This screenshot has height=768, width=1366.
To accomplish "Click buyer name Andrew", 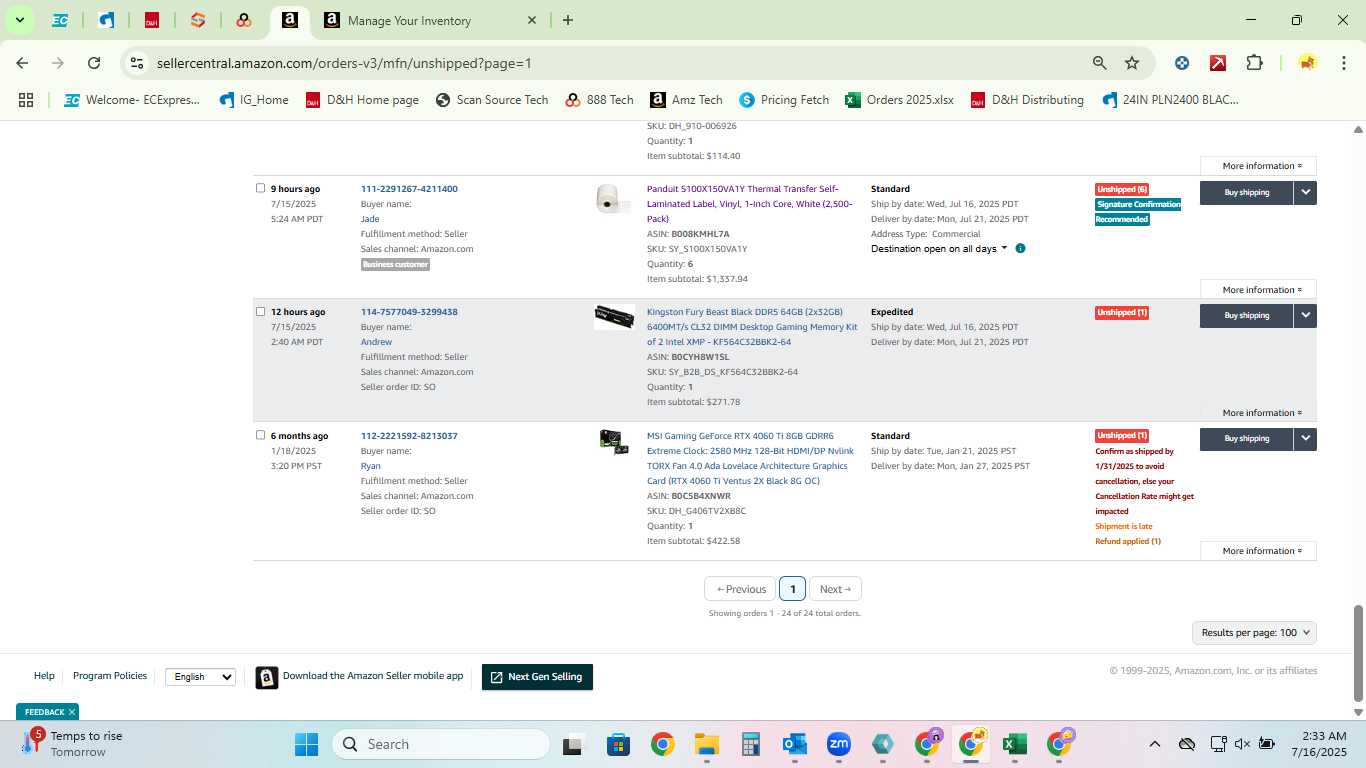I will (376, 342).
